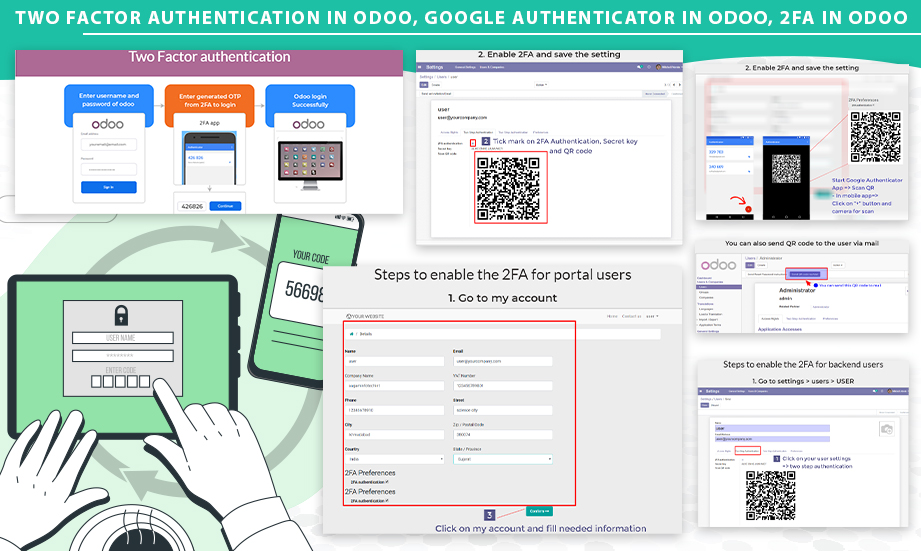Click the Street field in the portal form
The width and height of the screenshot is (921, 551).
pyautogui.click(x=502, y=410)
